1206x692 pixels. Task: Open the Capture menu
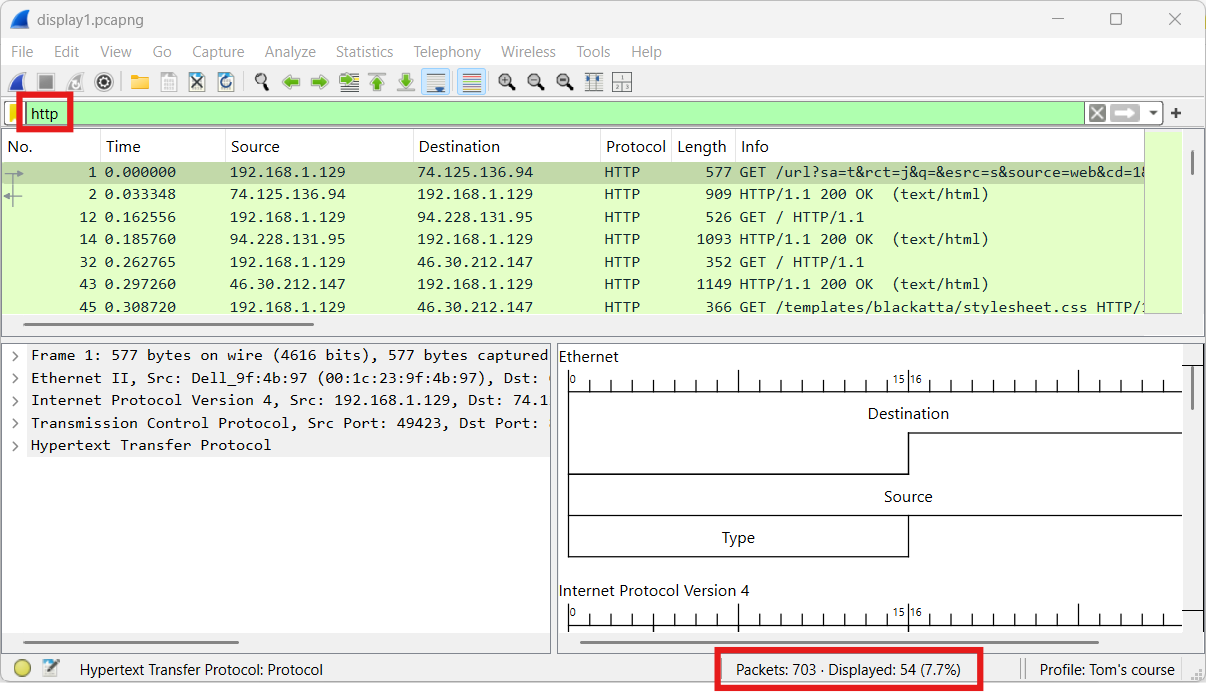pyautogui.click(x=218, y=52)
